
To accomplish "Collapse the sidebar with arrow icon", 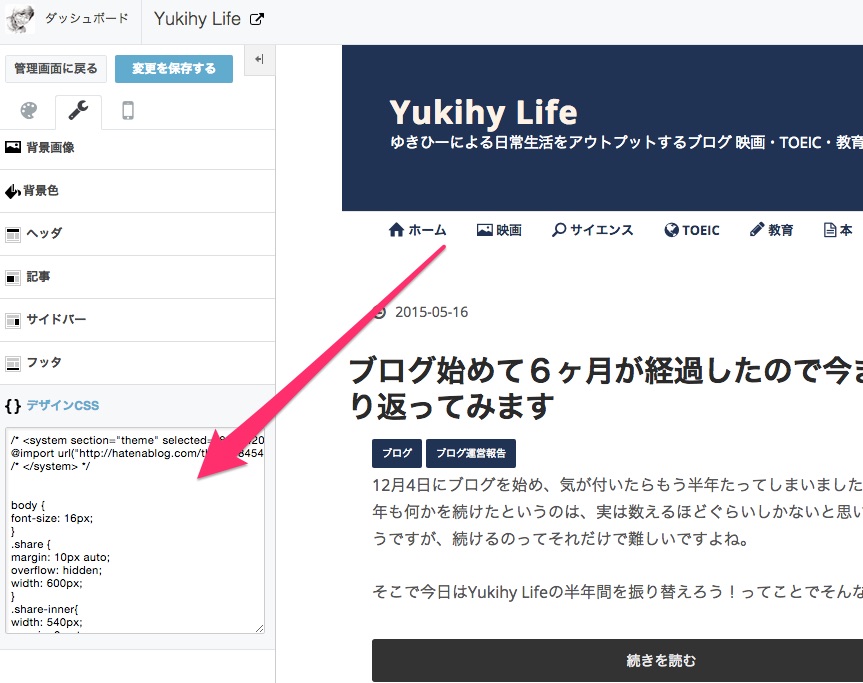I will point(259,59).
